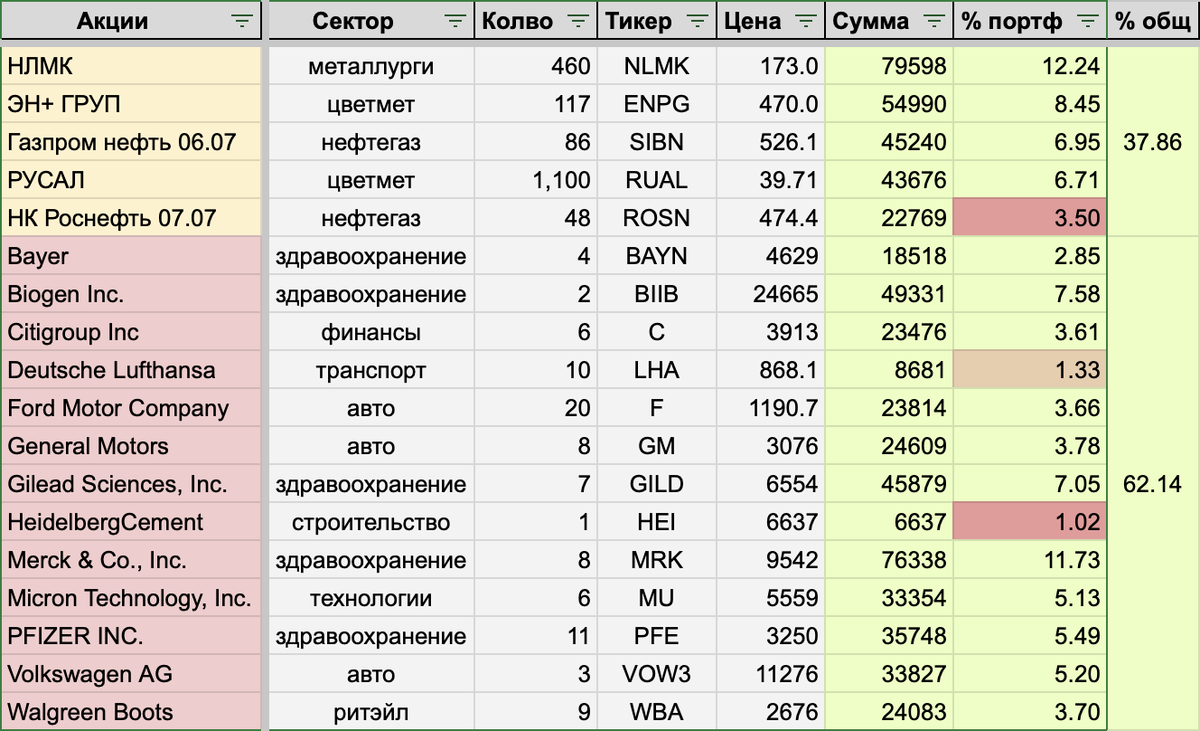Click Газпром нефть 06.07 cell
1200x731 pixels.
132,143
